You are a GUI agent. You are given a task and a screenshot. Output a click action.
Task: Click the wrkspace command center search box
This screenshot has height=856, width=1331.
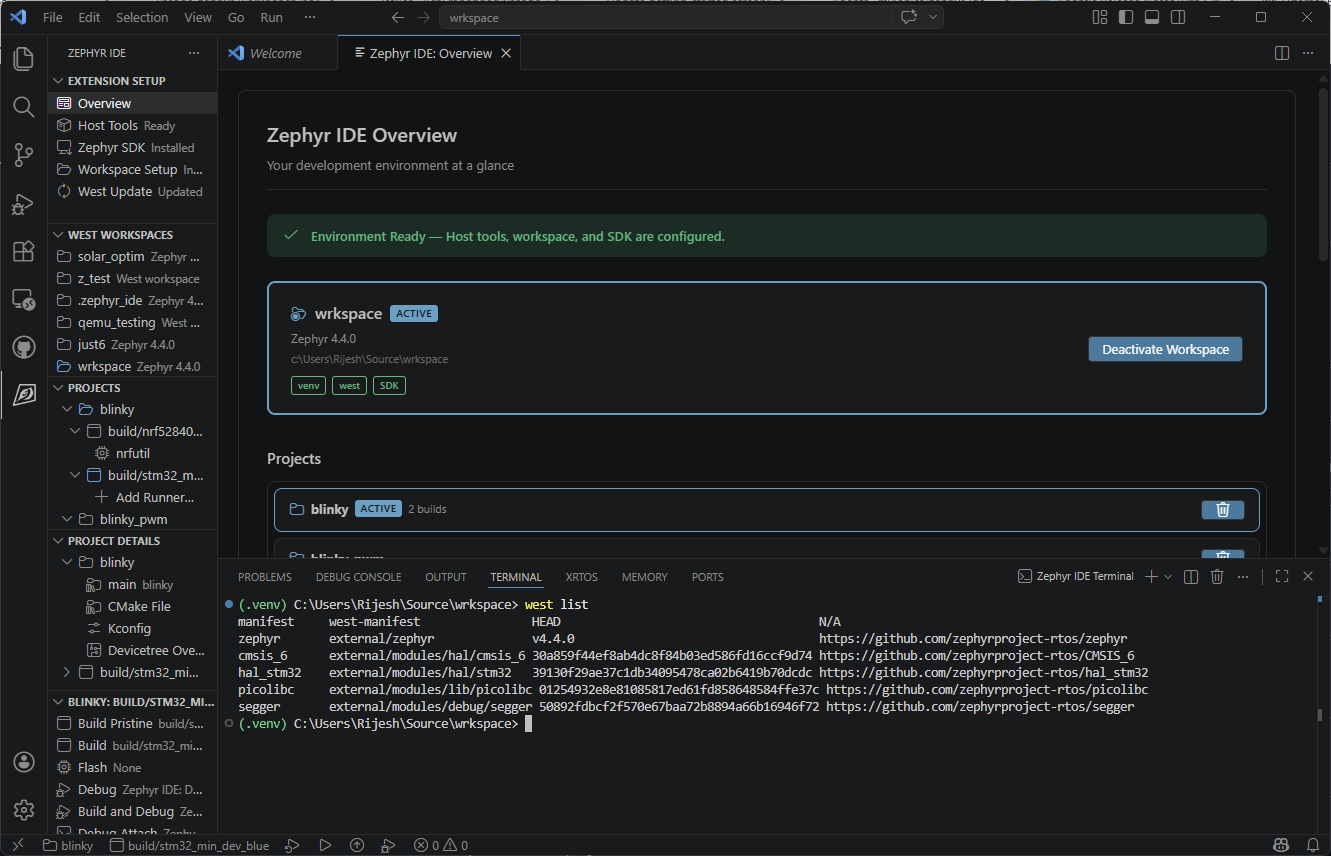click(665, 18)
